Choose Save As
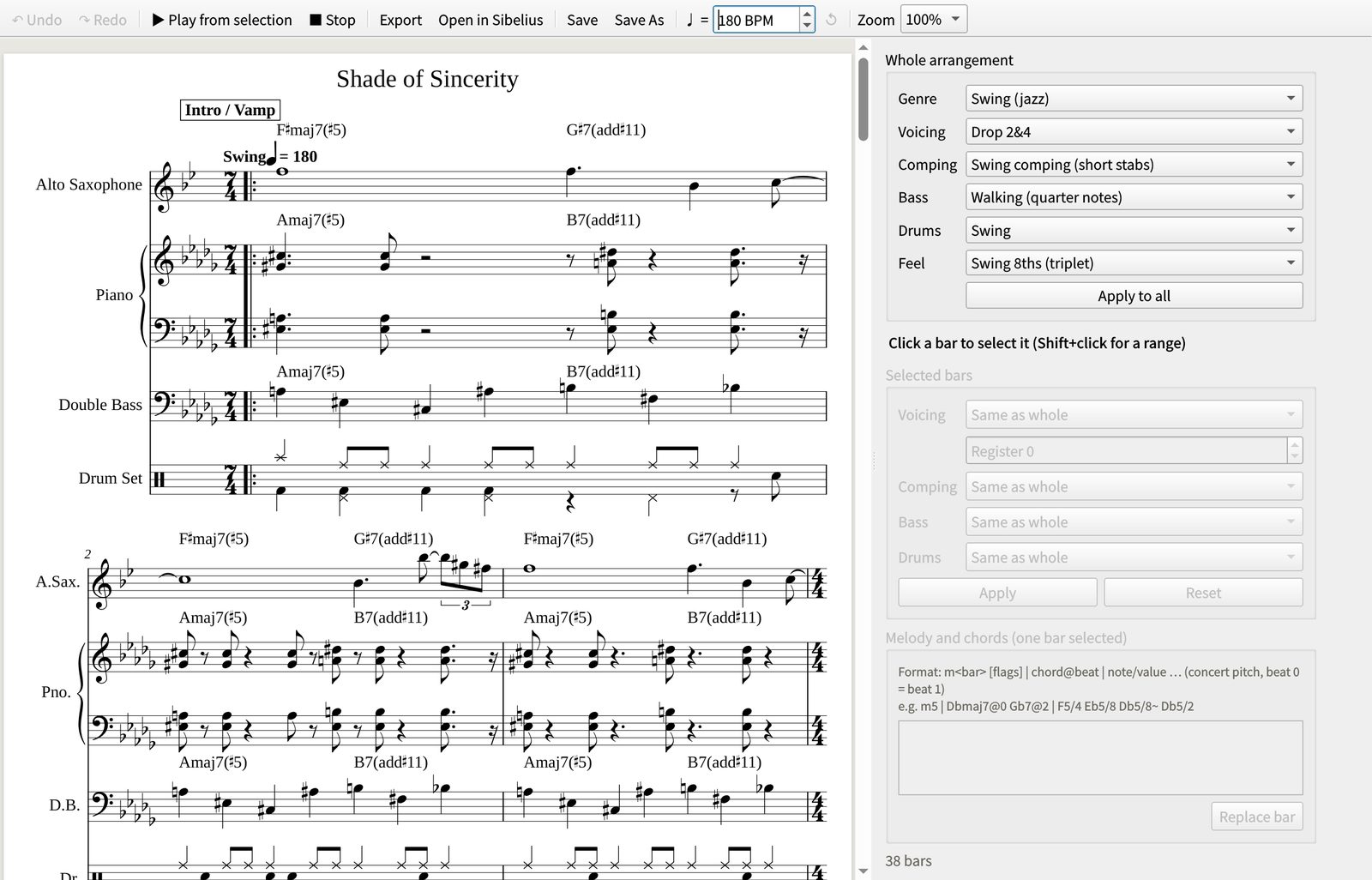The image size is (1372, 880). 639,20
